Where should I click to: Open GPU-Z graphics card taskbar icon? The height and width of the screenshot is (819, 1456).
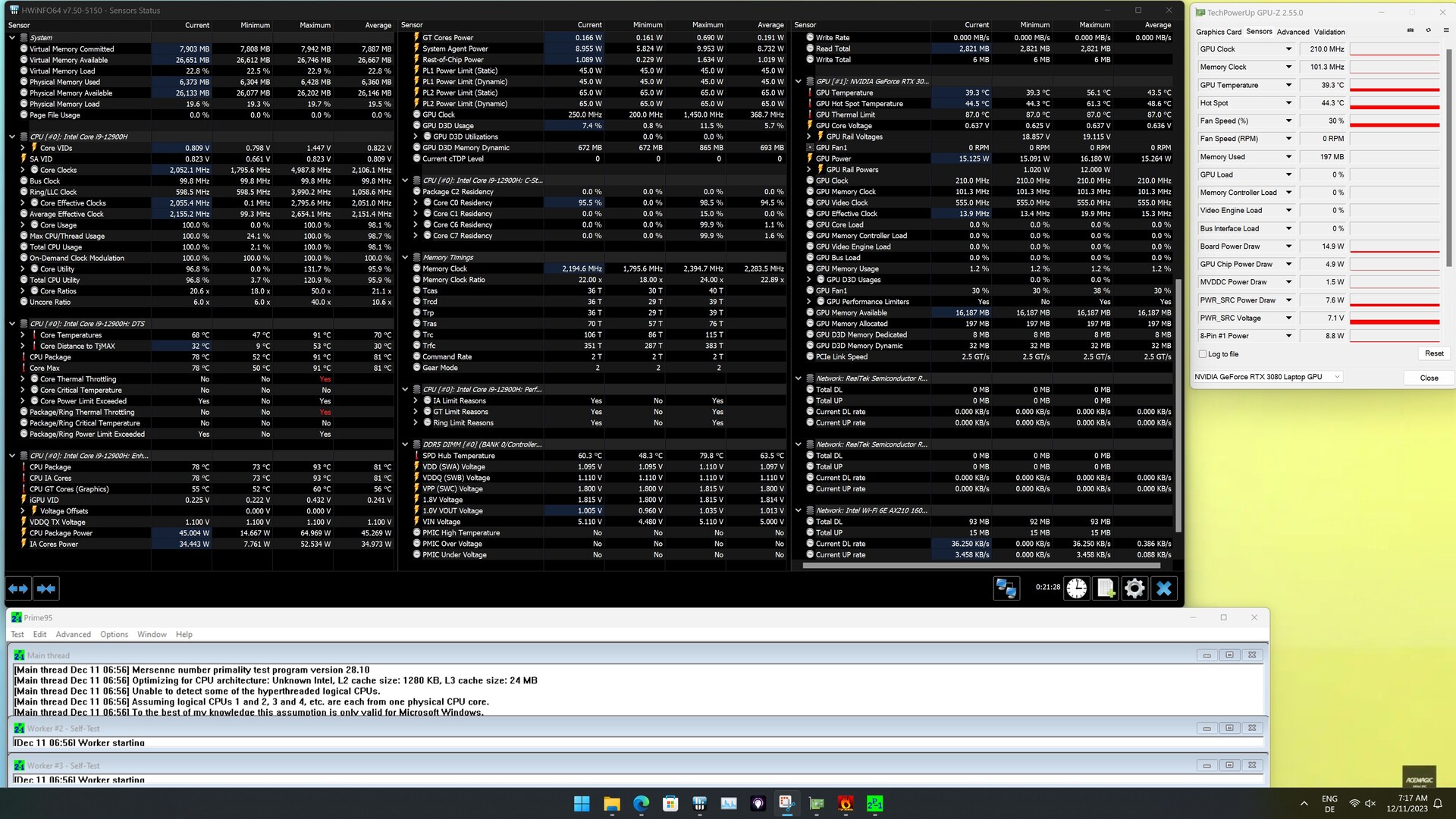tap(816, 804)
